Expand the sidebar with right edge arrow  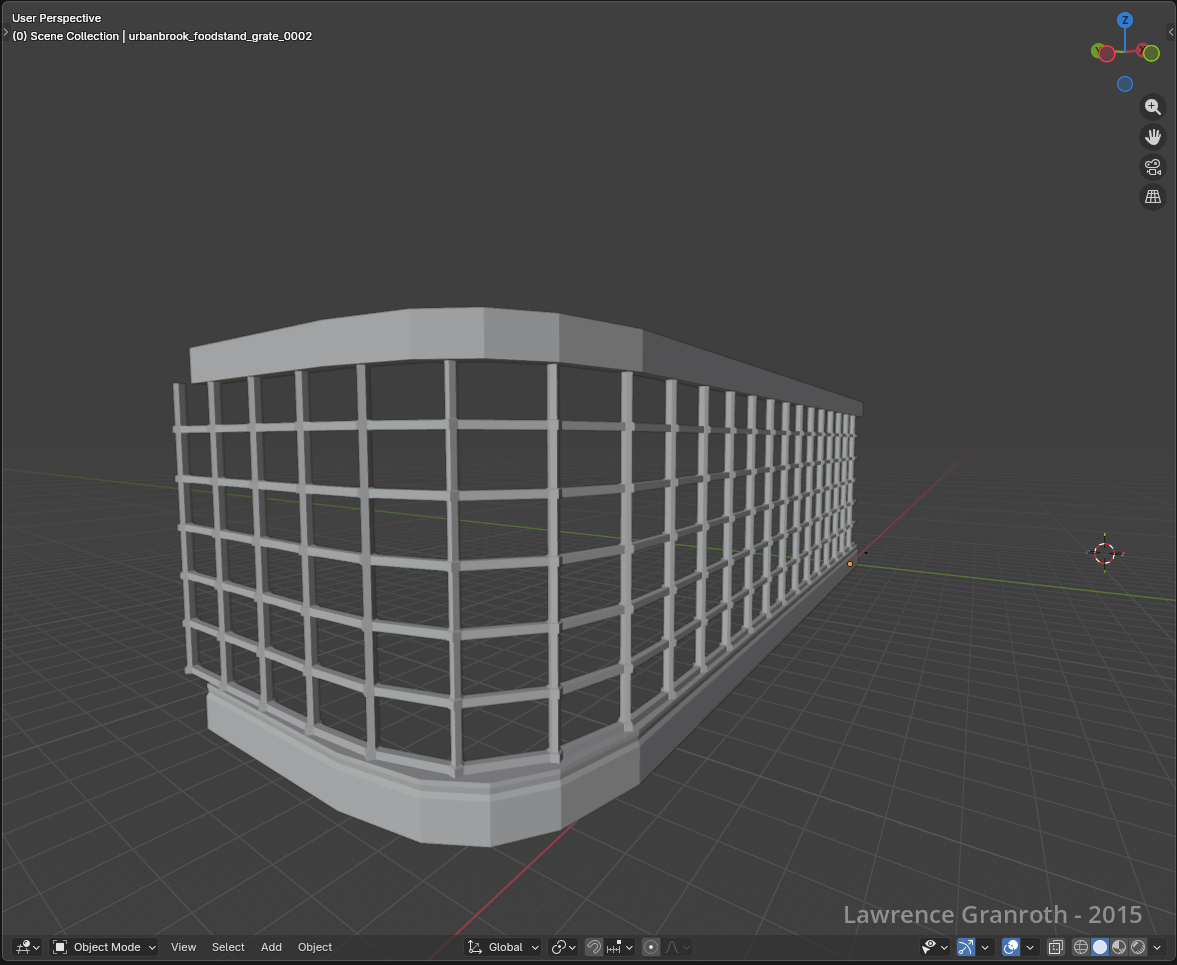click(x=1171, y=32)
